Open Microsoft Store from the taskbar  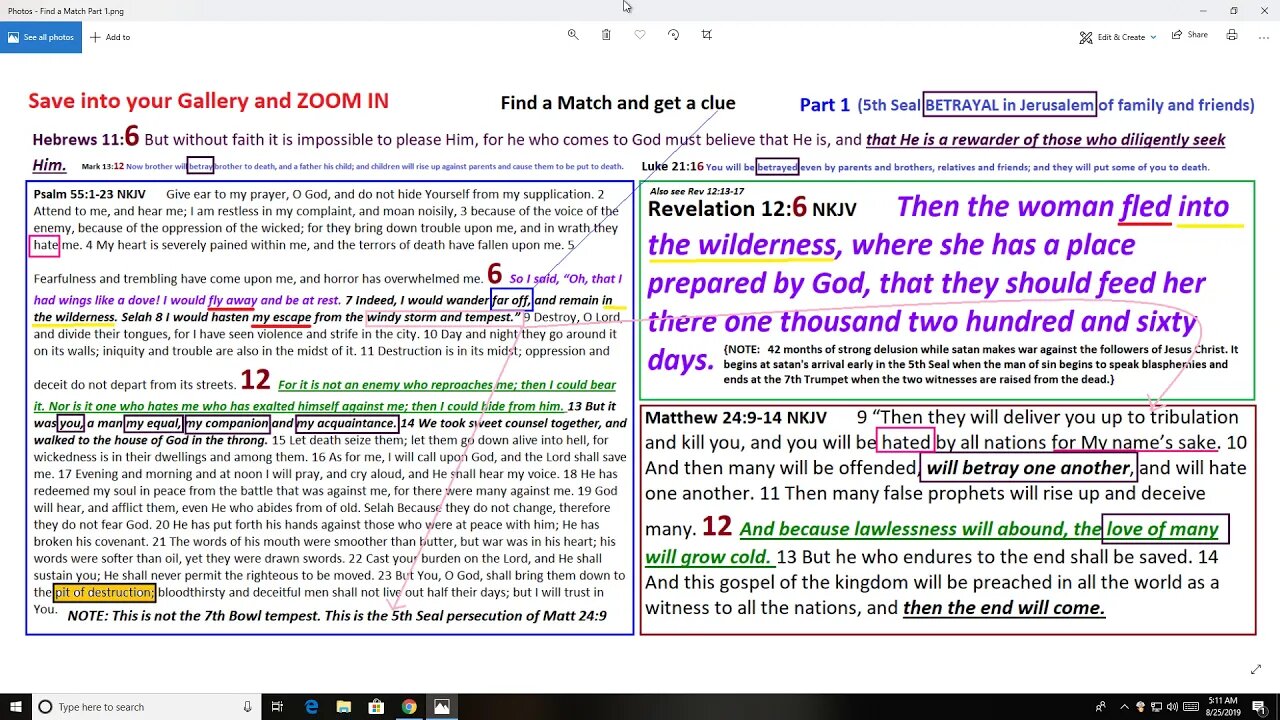tap(377, 706)
